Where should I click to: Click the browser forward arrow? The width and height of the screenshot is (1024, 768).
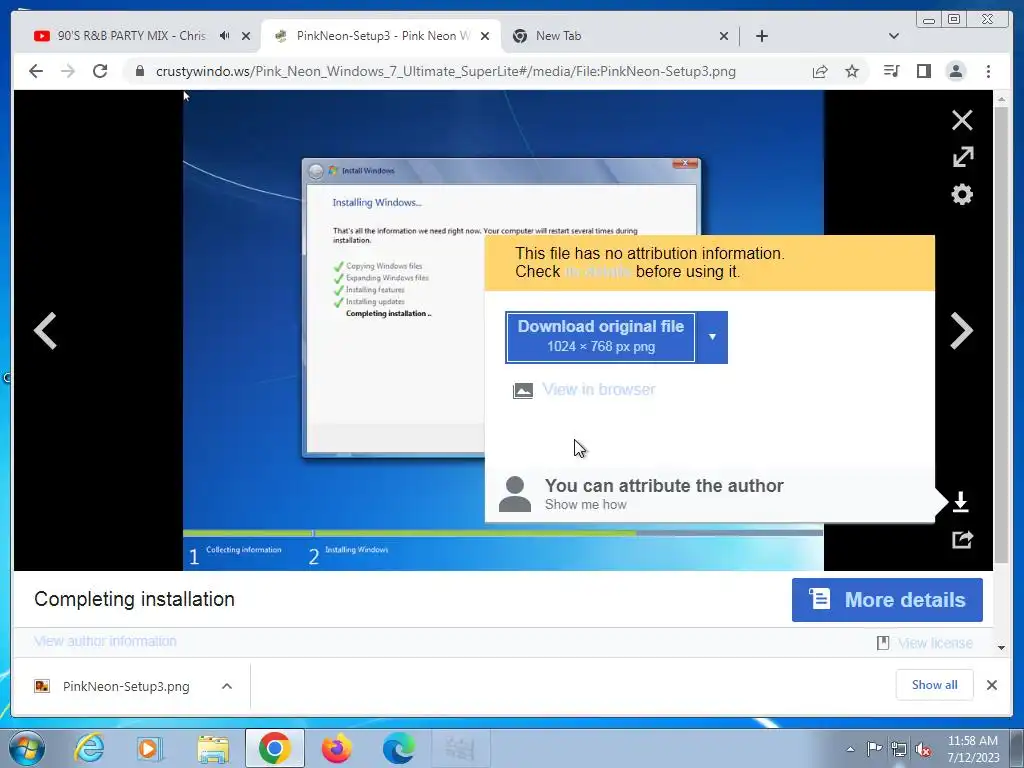click(x=68, y=71)
